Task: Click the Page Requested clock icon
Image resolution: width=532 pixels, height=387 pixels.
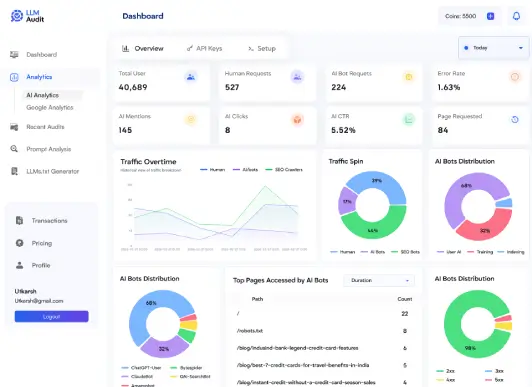Action: click(x=515, y=119)
